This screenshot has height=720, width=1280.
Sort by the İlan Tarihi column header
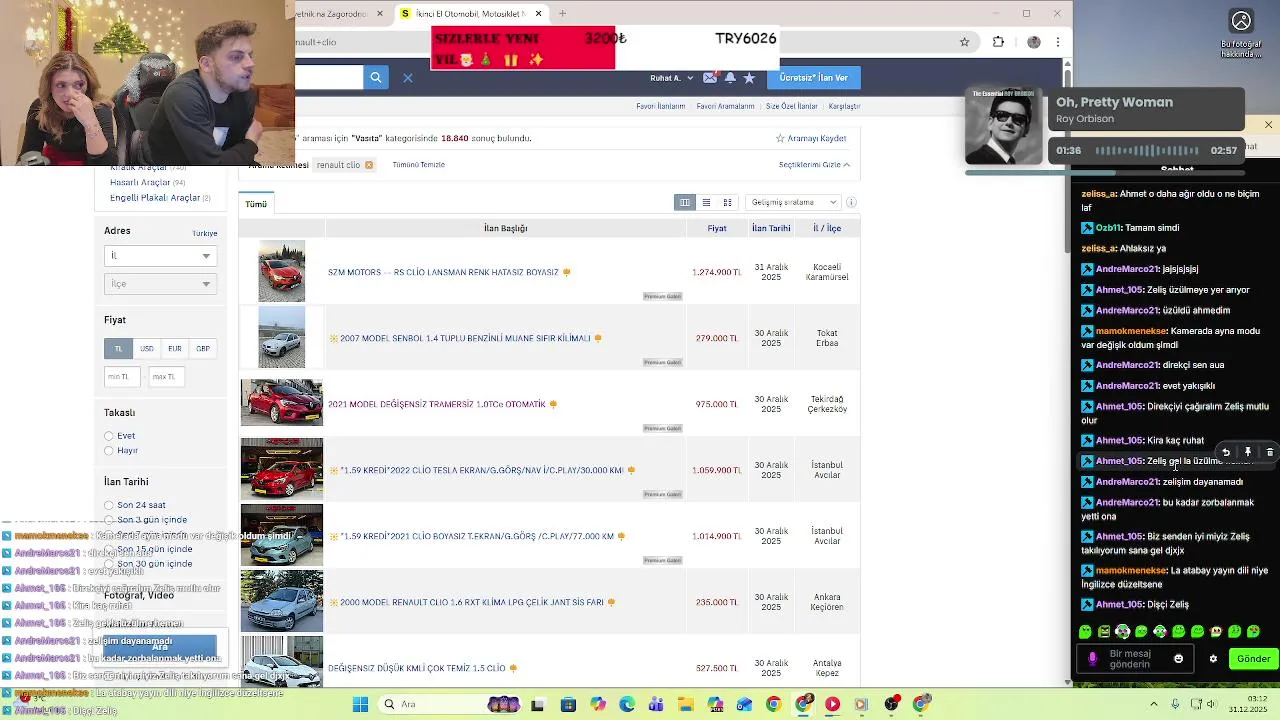click(771, 228)
